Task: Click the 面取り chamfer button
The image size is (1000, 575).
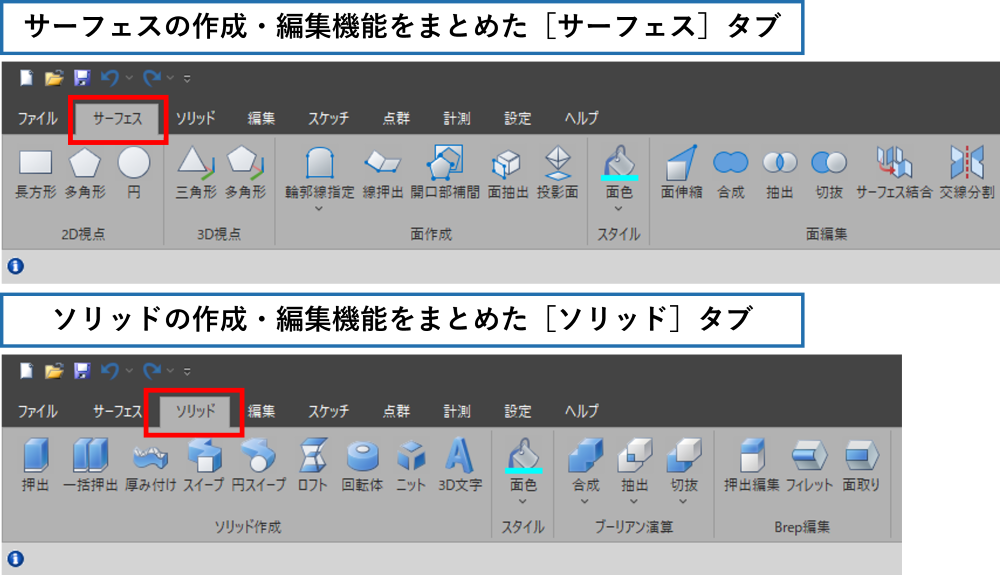Action: (x=861, y=464)
